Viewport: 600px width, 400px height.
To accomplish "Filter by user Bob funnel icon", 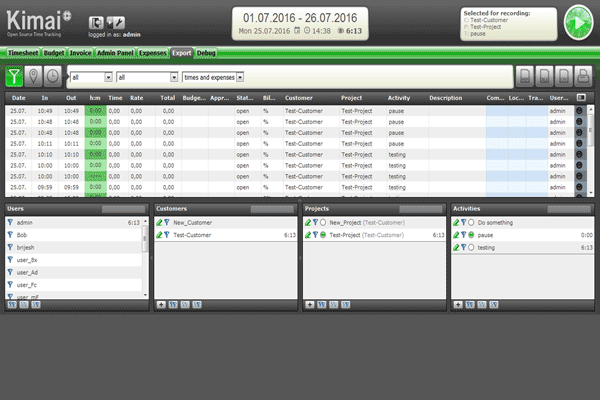I will (11, 235).
